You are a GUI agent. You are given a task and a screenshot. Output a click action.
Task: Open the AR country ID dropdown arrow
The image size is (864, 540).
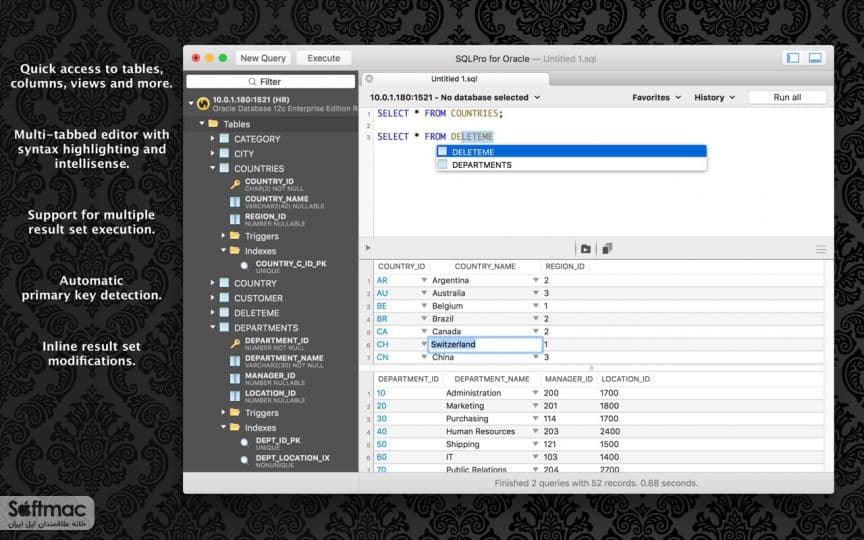click(x=424, y=280)
